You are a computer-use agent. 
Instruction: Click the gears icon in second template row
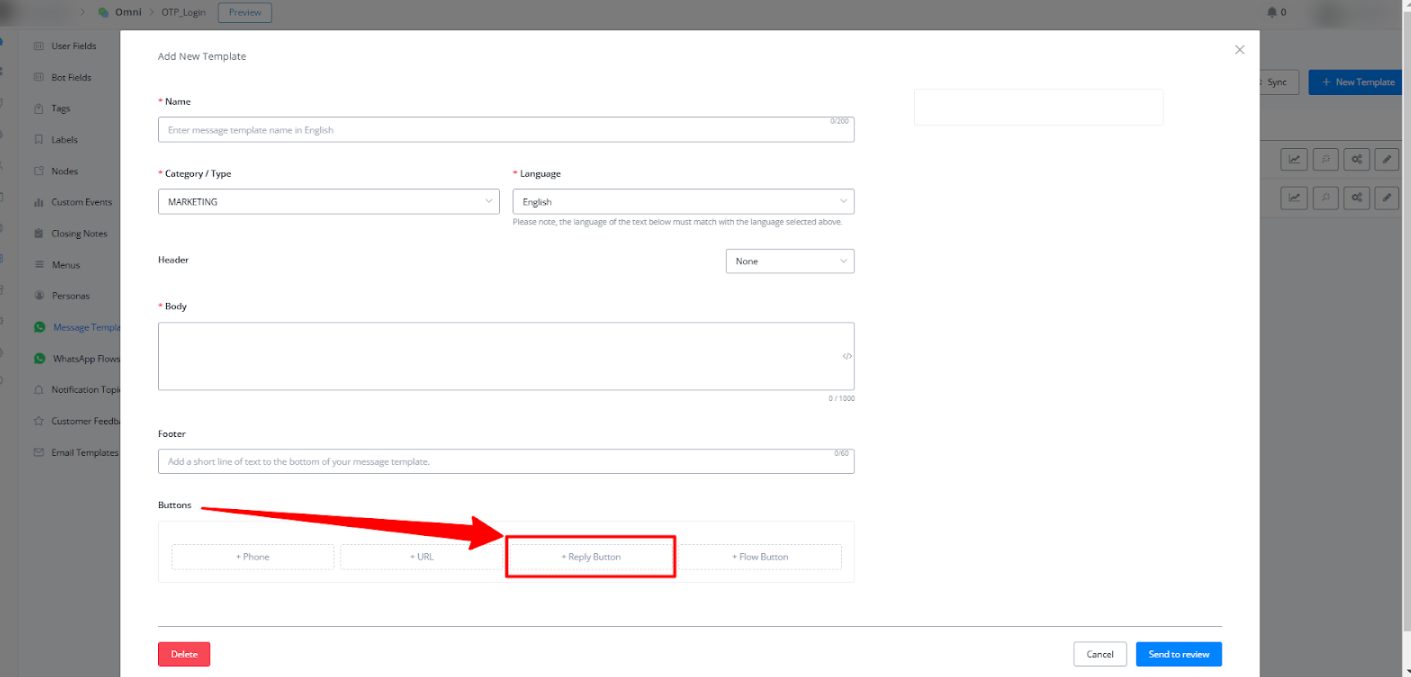pos(1356,198)
